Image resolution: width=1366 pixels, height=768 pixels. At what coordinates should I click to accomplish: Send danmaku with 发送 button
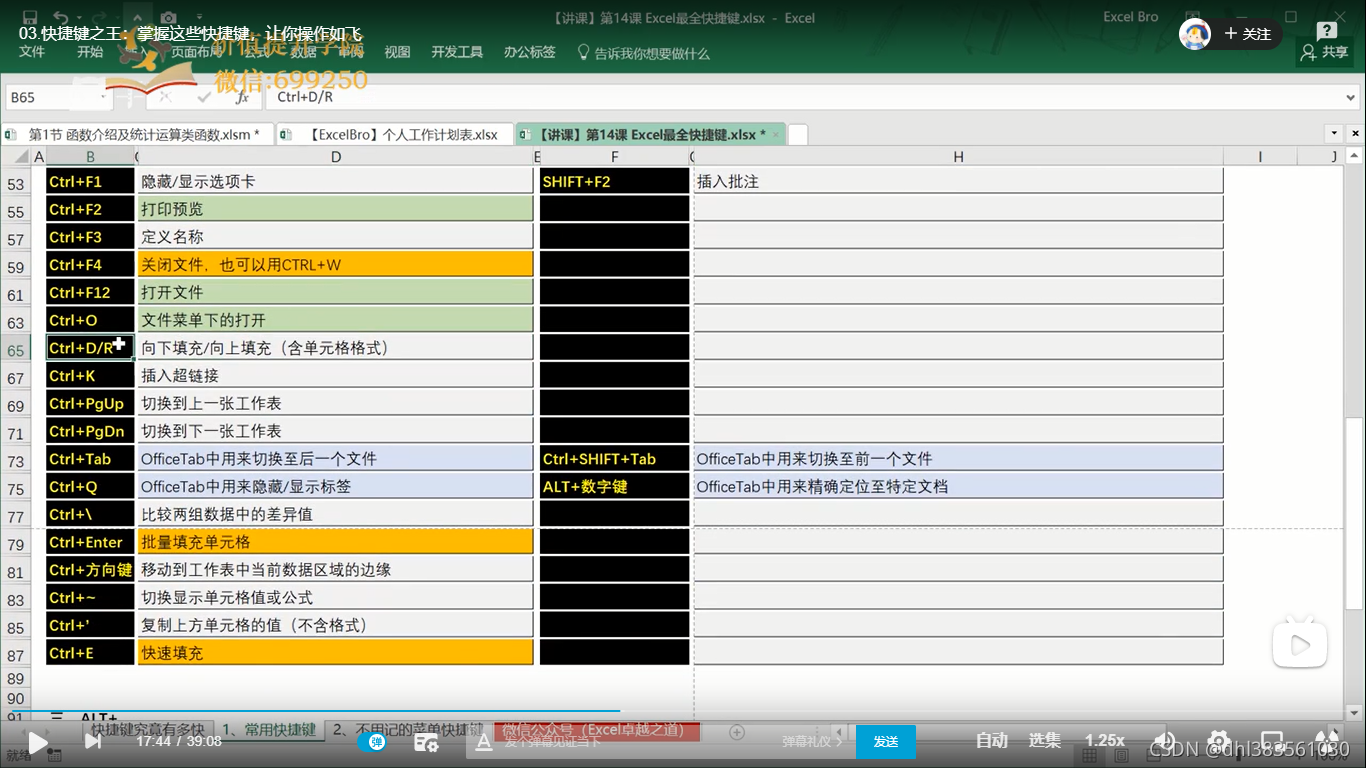pyautogui.click(x=886, y=741)
